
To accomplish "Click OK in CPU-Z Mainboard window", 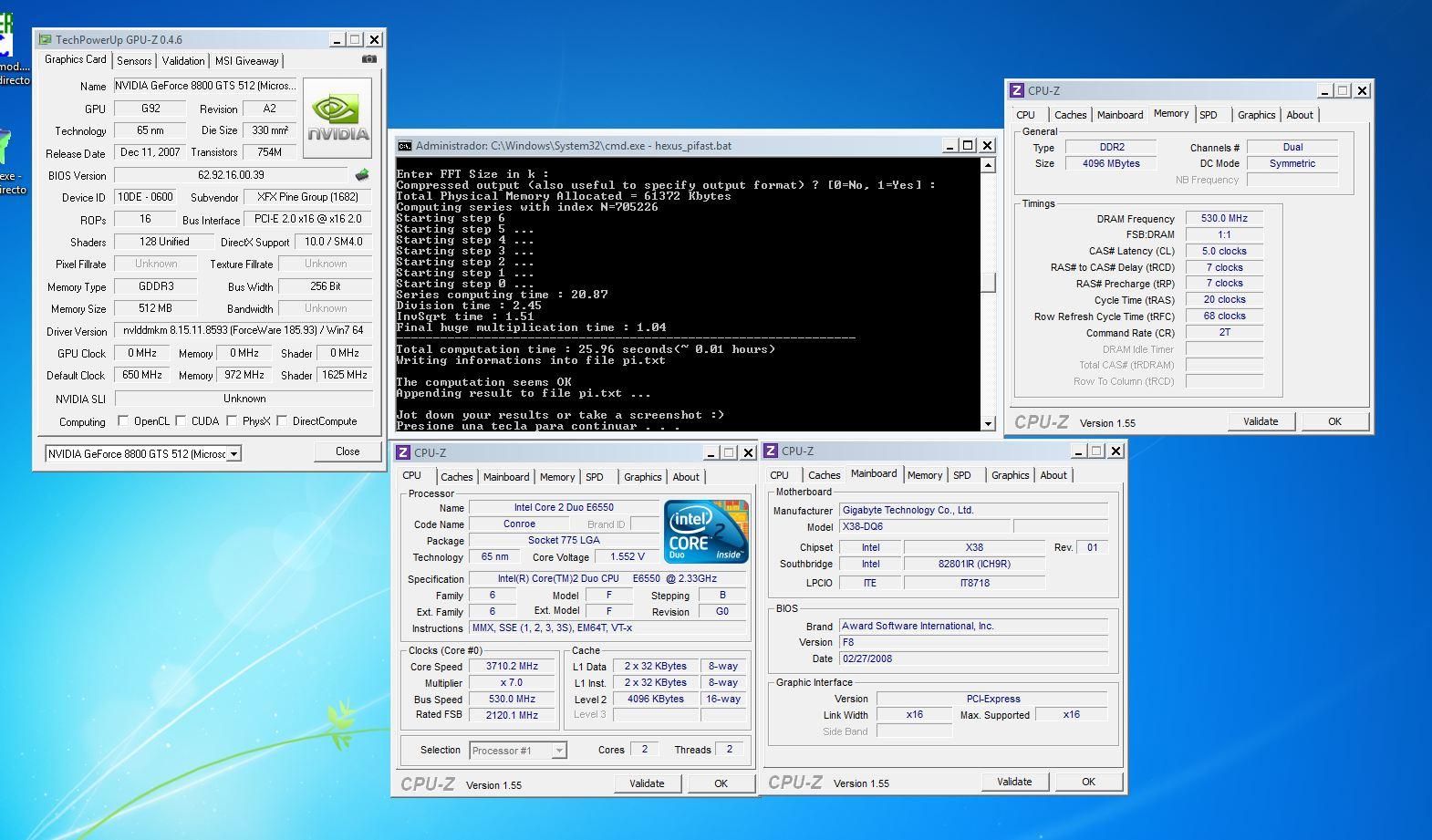I will coord(1088,782).
